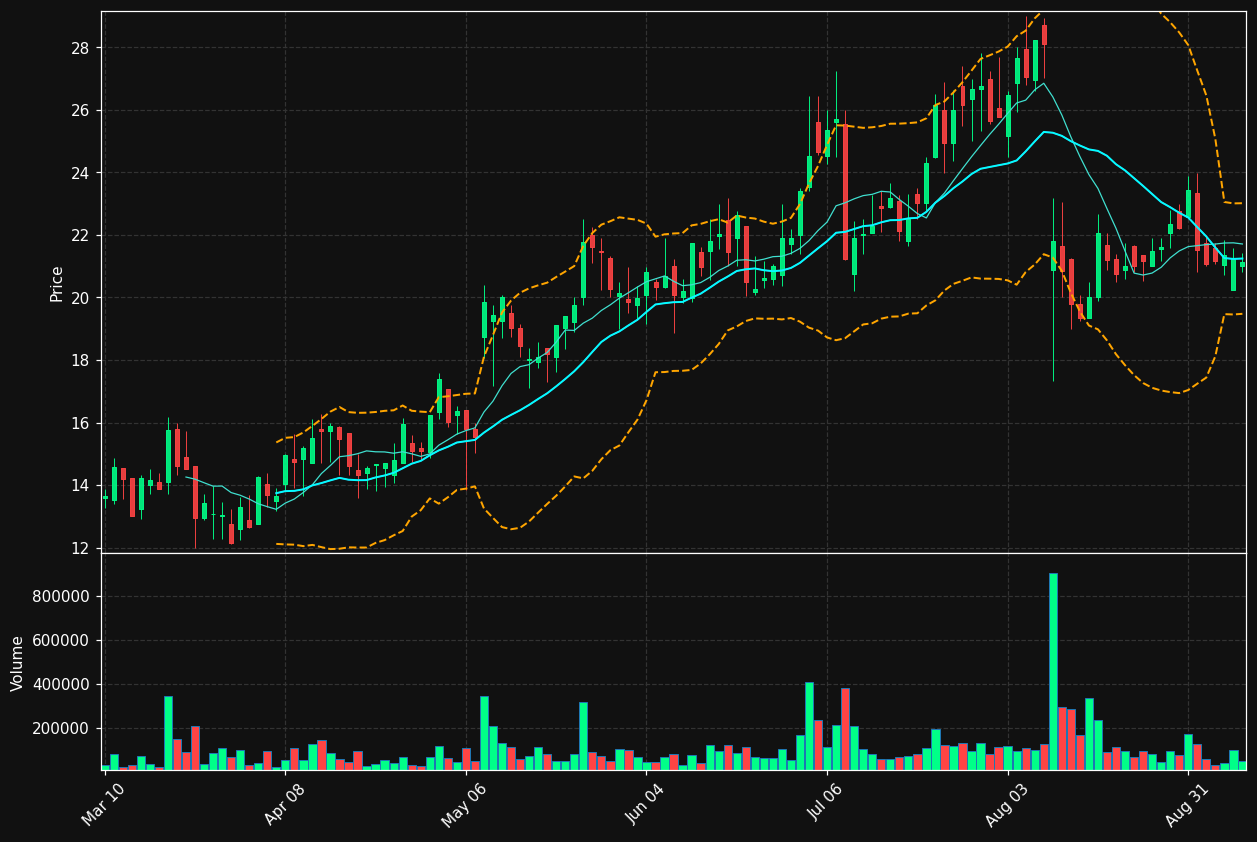This screenshot has height=842, width=1257.
Task: Click the 'Jun 04' date label
Action: pos(646,805)
